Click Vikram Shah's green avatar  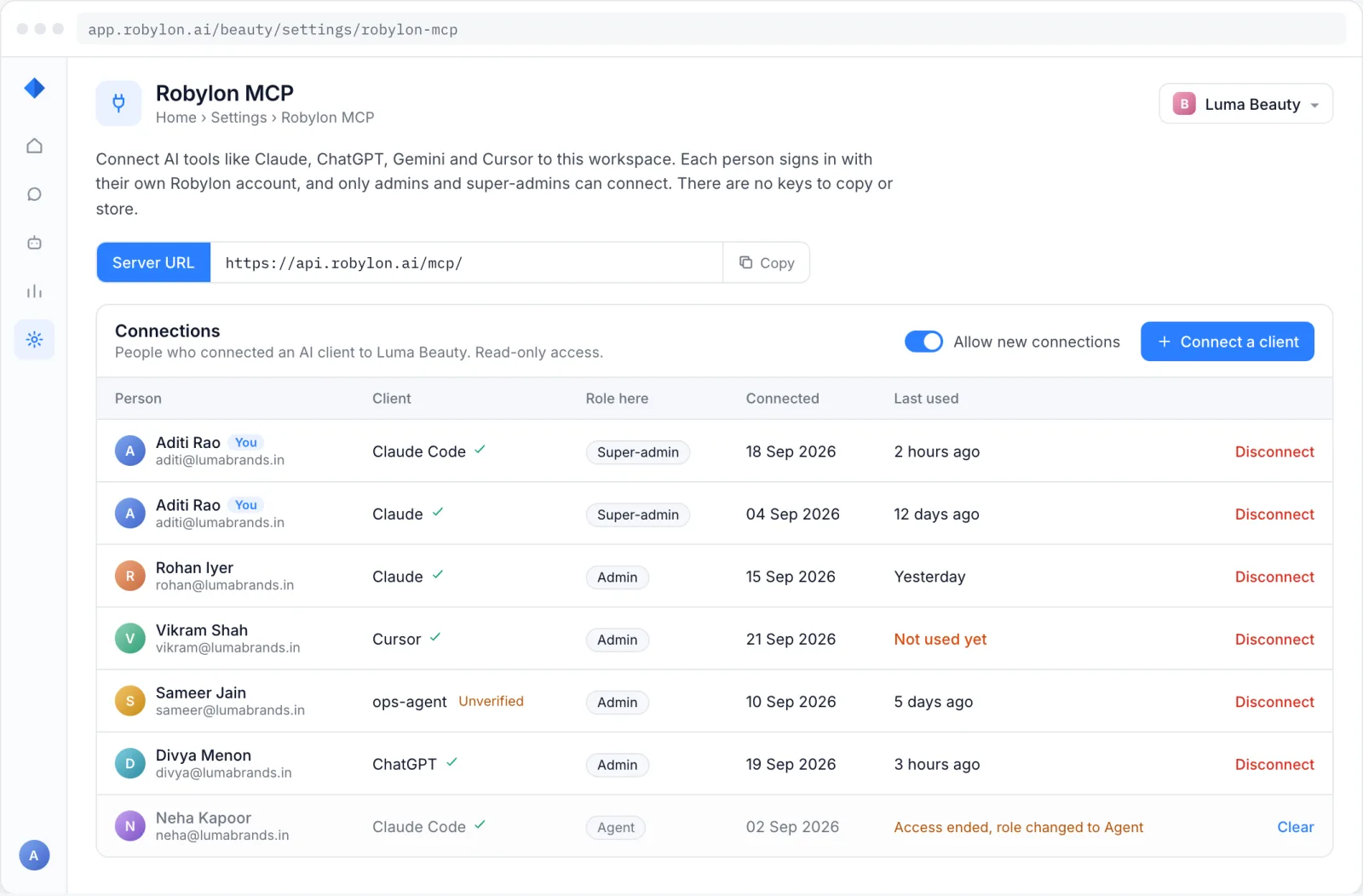130,639
